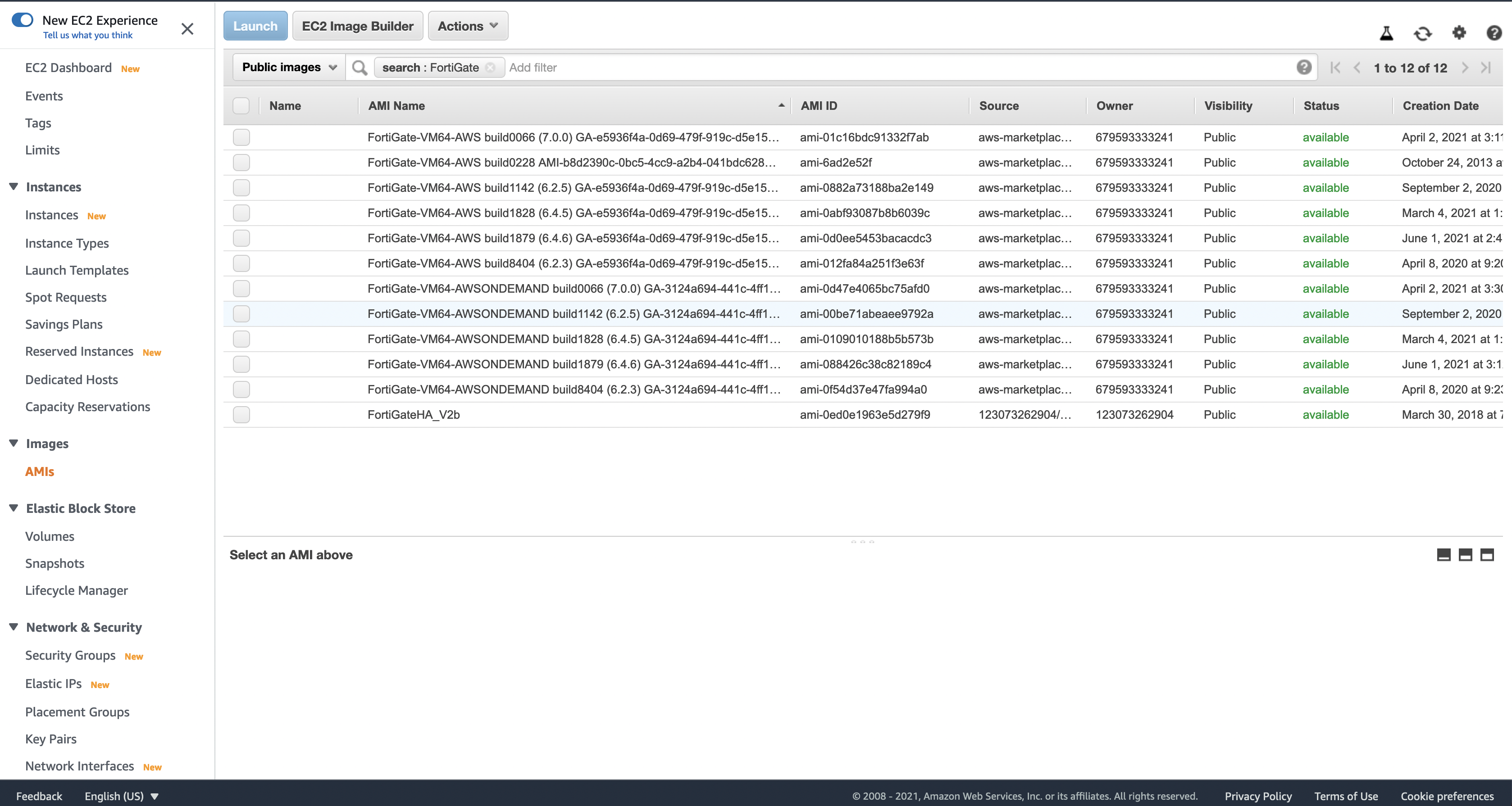The image size is (1512, 806).
Task: Open Launch Templates in sidebar
Action: [77, 271]
